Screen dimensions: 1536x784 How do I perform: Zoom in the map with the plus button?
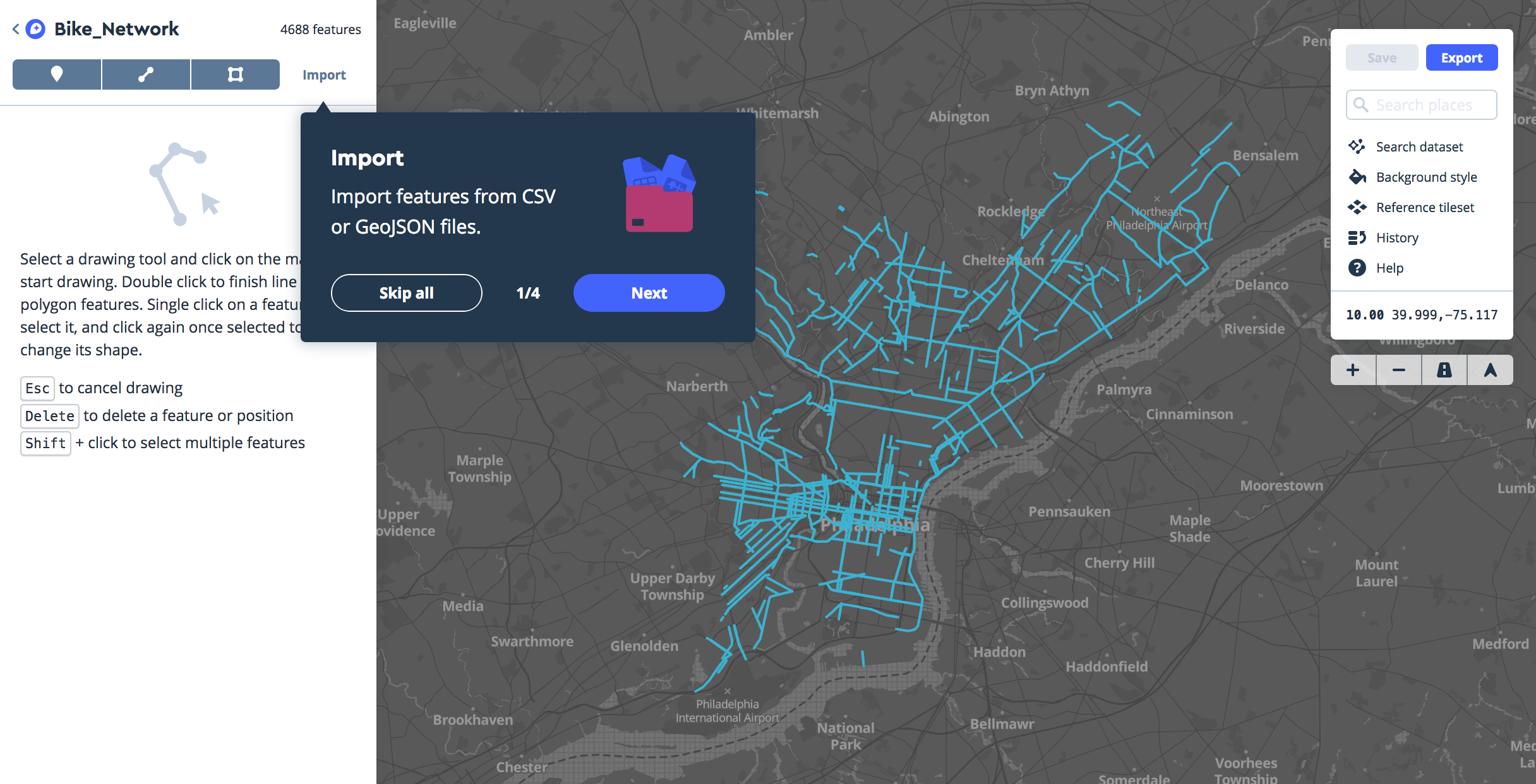pyautogui.click(x=1353, y=370)
